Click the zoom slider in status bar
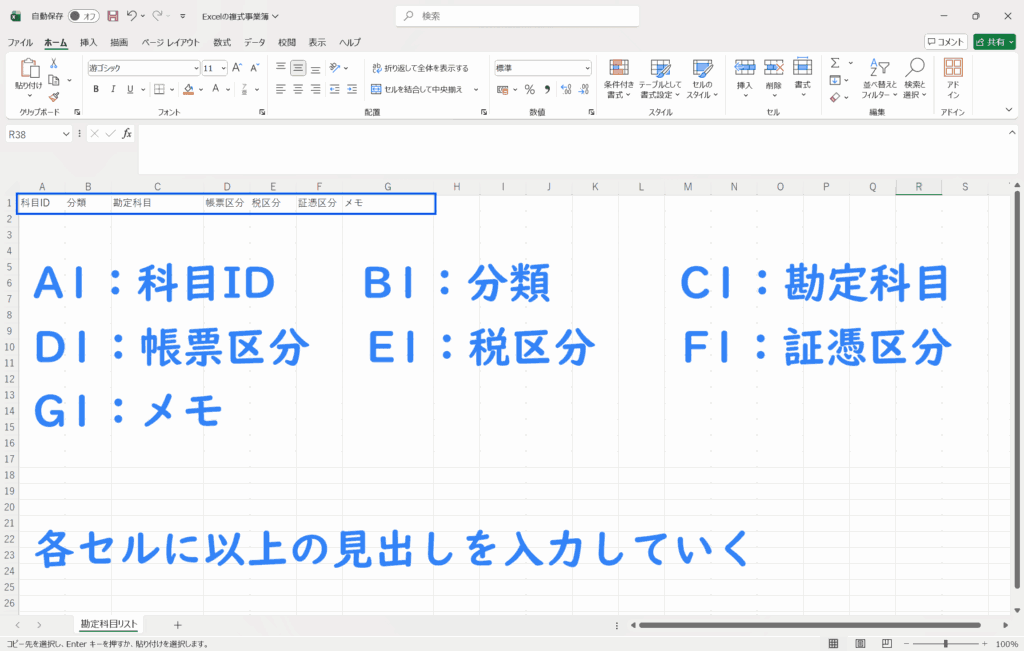 pyautogui.click(x=944, y=643)
